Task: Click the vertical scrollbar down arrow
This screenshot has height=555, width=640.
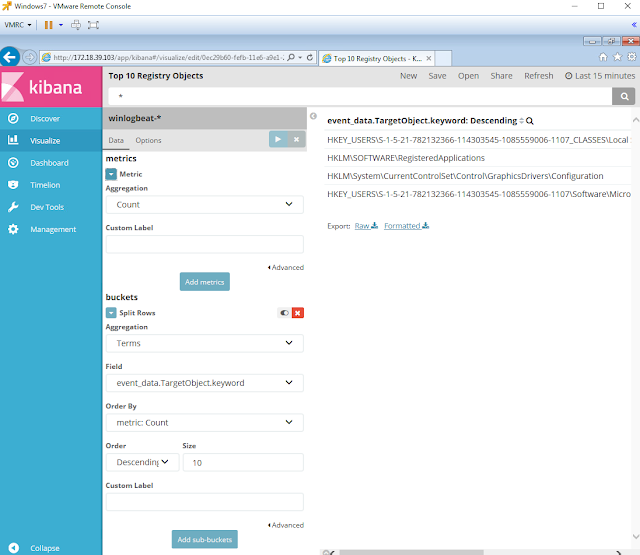Action: tap(636, 536)
